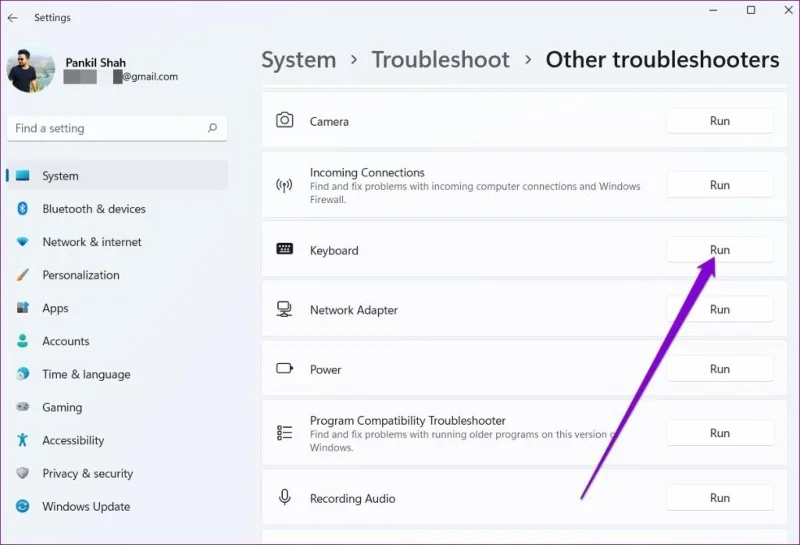This screenshot has width=800, height=545.
Task: Click the Personalization paintbrush icon
Action: point(22,275)
